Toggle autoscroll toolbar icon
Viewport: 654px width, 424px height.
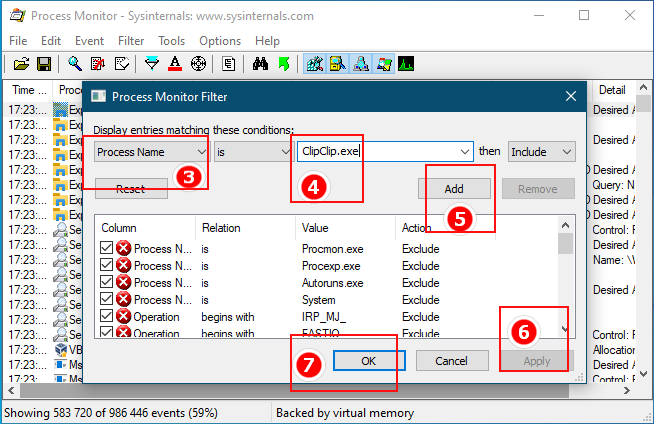(x=98, y=64)
